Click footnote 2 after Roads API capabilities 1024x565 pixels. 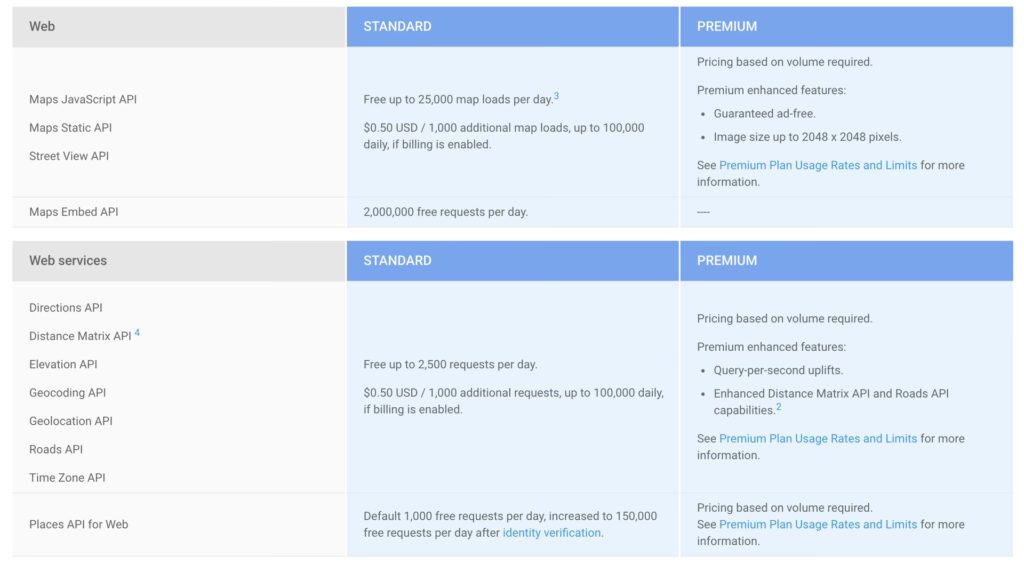779,408
